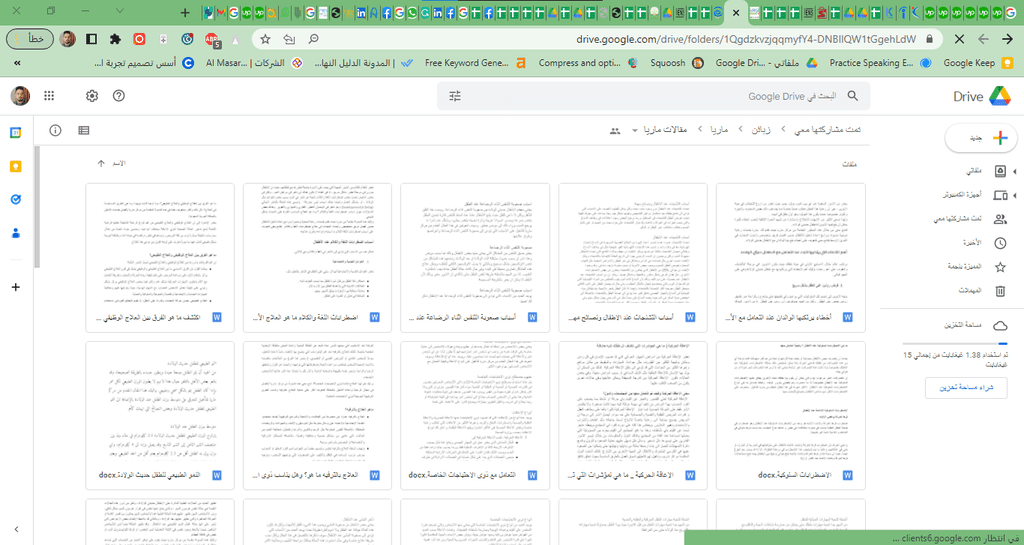Go to ماريا breadcrumb

(720, 130)
